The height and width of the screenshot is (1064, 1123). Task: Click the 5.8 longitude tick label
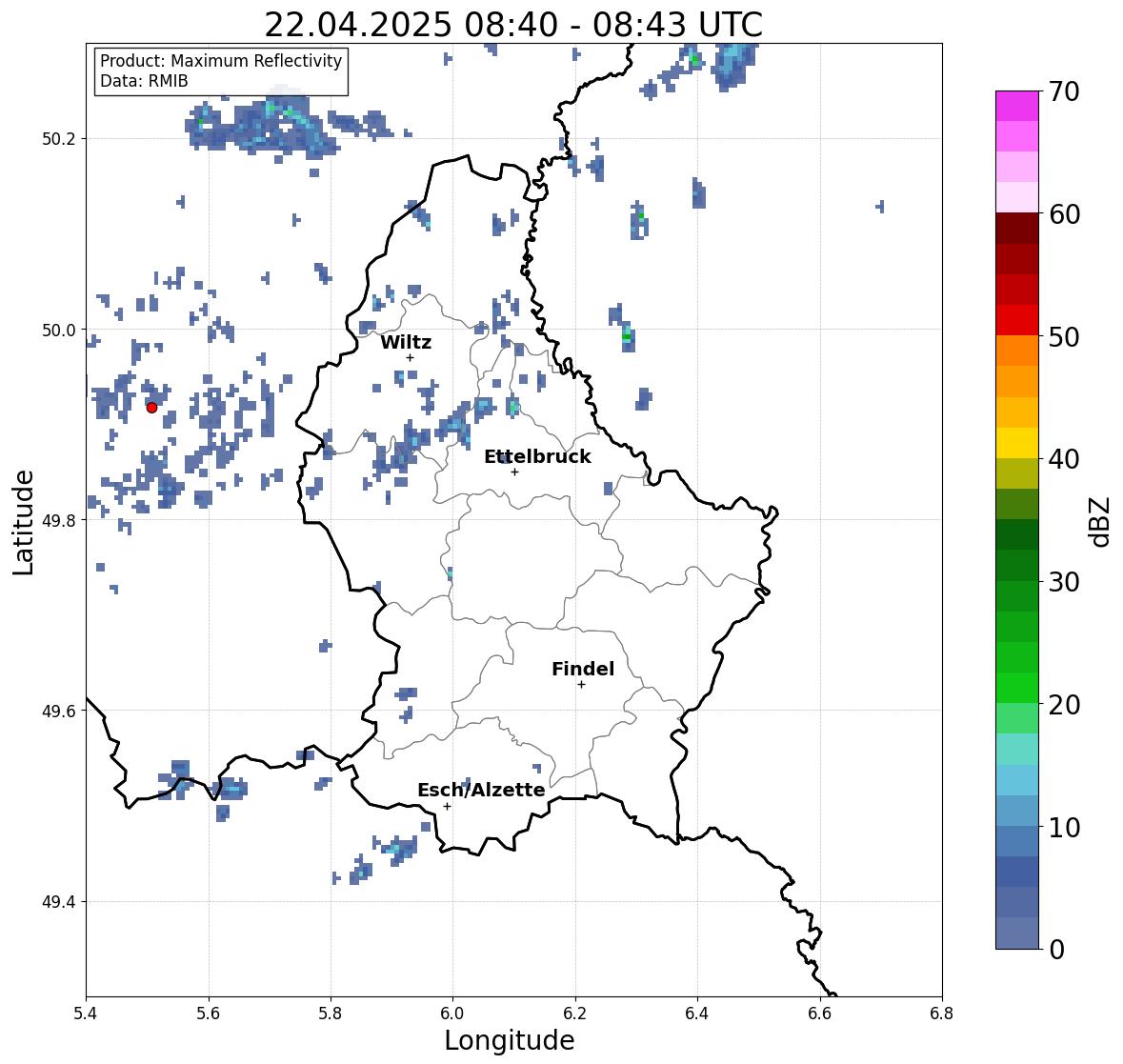331,1013
